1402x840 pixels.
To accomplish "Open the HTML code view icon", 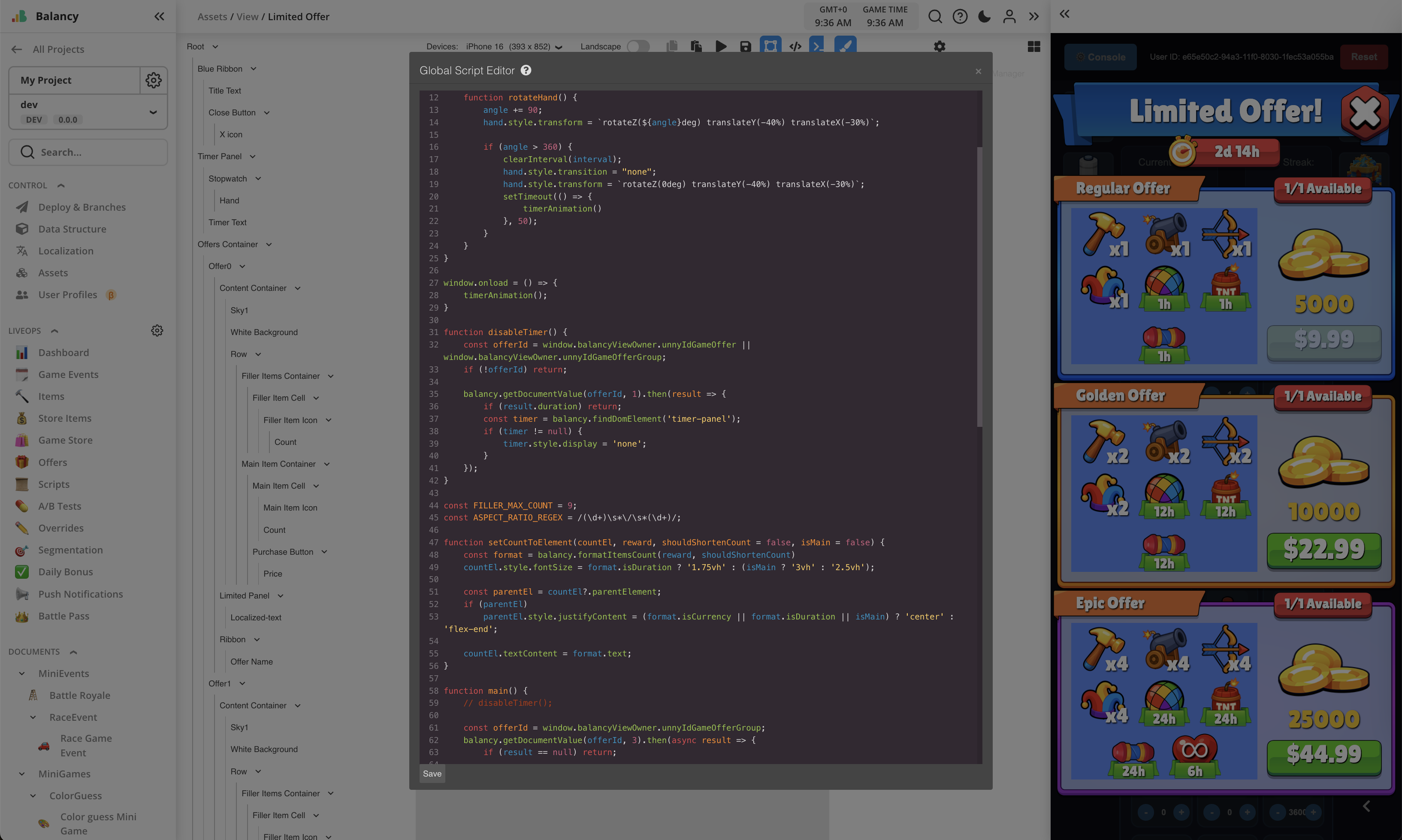I will click(795, 46).
